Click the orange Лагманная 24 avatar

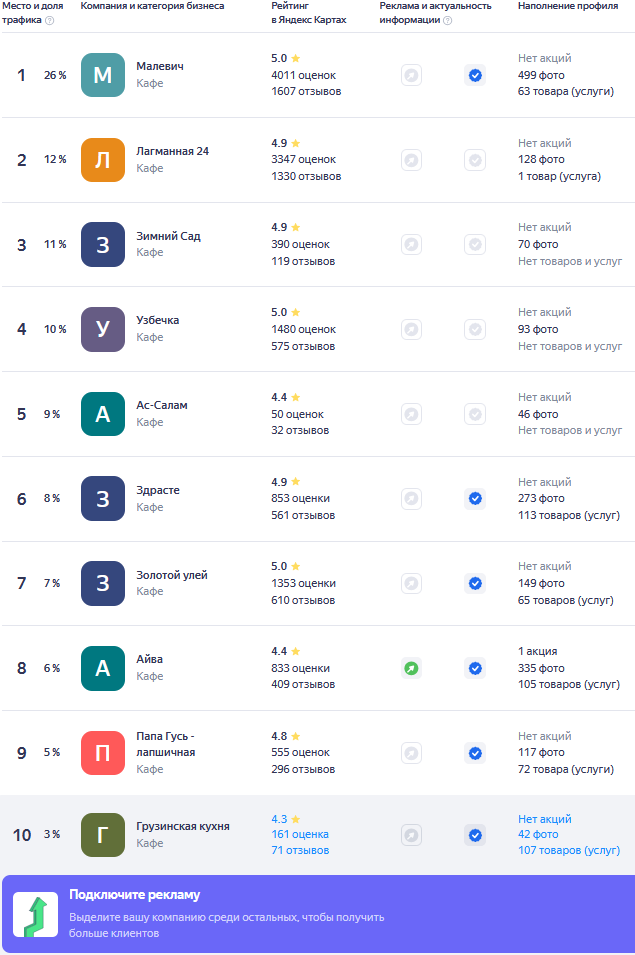(103, 160)
